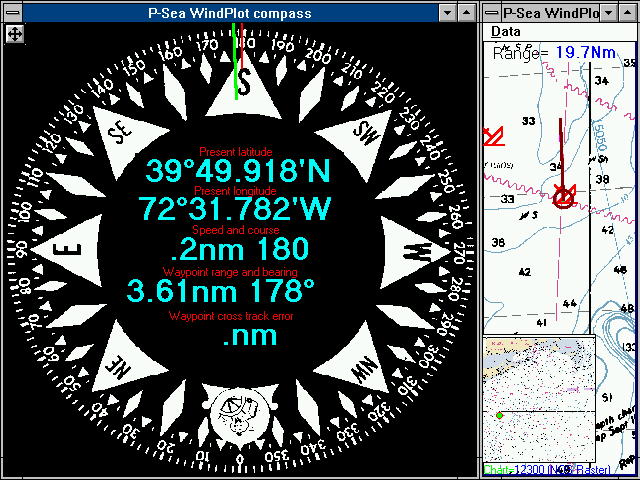Open the compass window control menu box

point(13,13)
